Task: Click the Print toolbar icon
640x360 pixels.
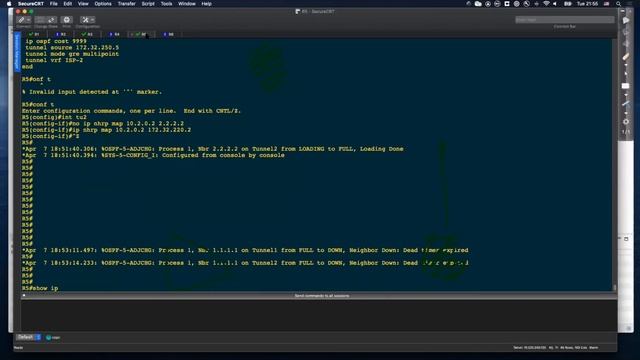Action: pos(67,20)
